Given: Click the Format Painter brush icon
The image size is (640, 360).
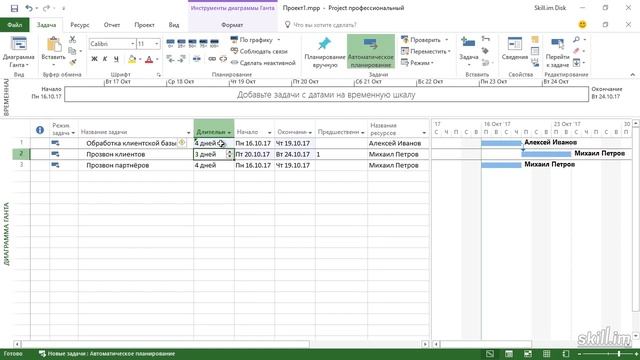Looking at the screenshot, I should (x=73, y=62).
